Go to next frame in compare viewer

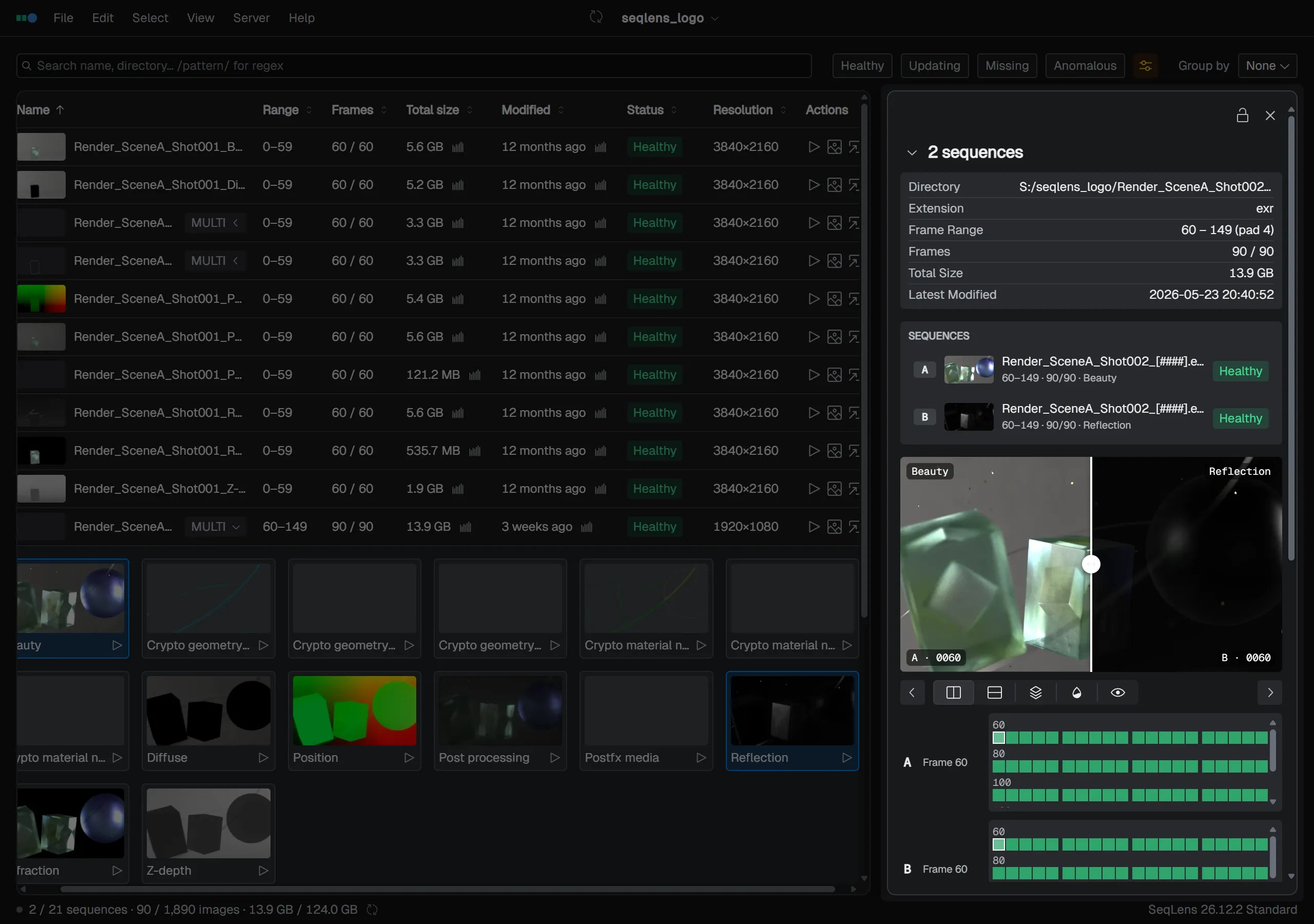1270,692
